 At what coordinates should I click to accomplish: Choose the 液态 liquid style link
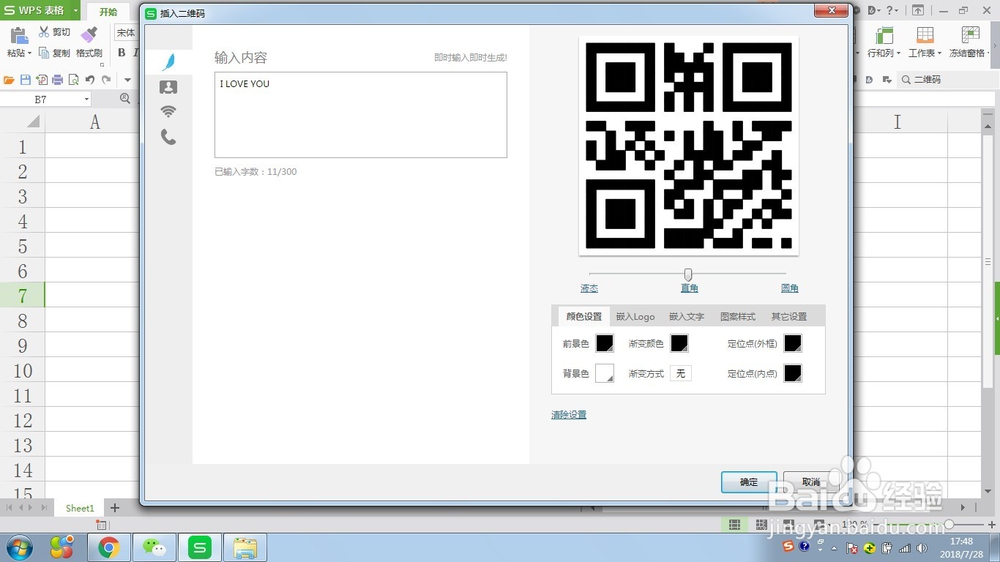point(589,288)
